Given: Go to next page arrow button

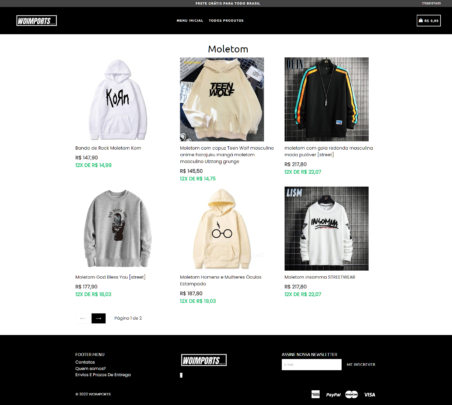Looking at the screenshot, I should [x=99, y=318].
